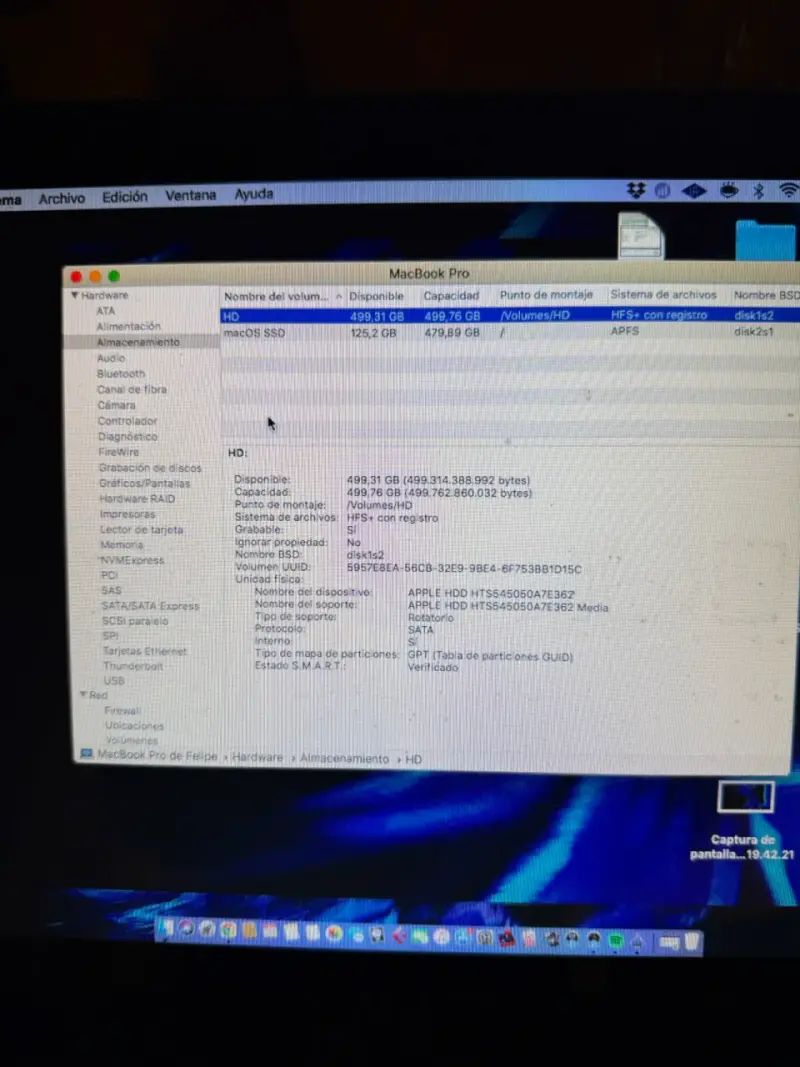800x1067 pixels.
Task: Launch Siri from the Dock
Action: click(186, 929)
